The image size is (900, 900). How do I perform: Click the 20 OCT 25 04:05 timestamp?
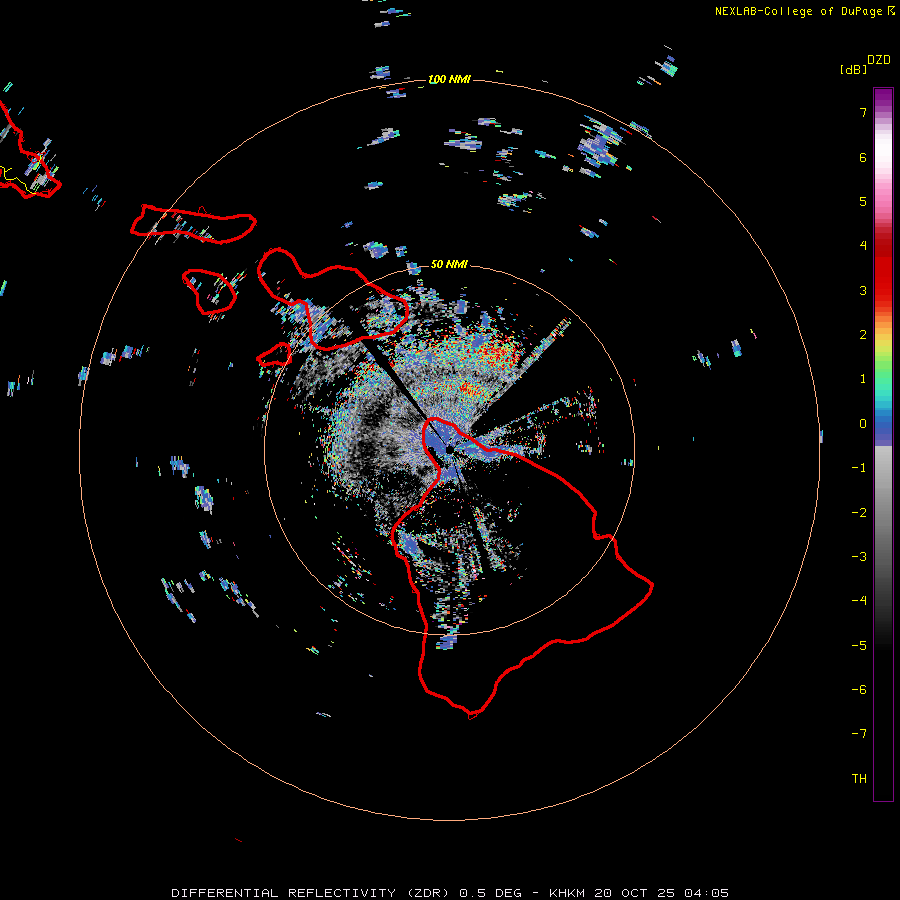point(662,893)
